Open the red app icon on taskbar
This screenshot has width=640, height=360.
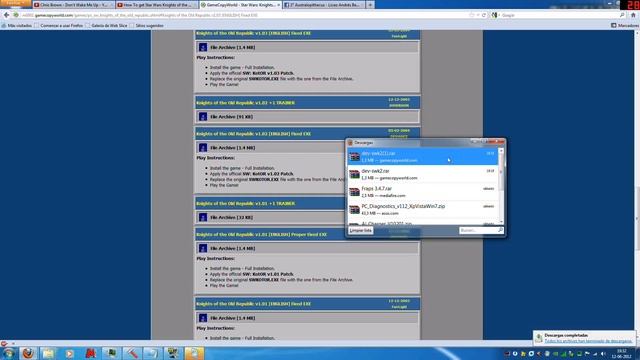coord(90,353)
